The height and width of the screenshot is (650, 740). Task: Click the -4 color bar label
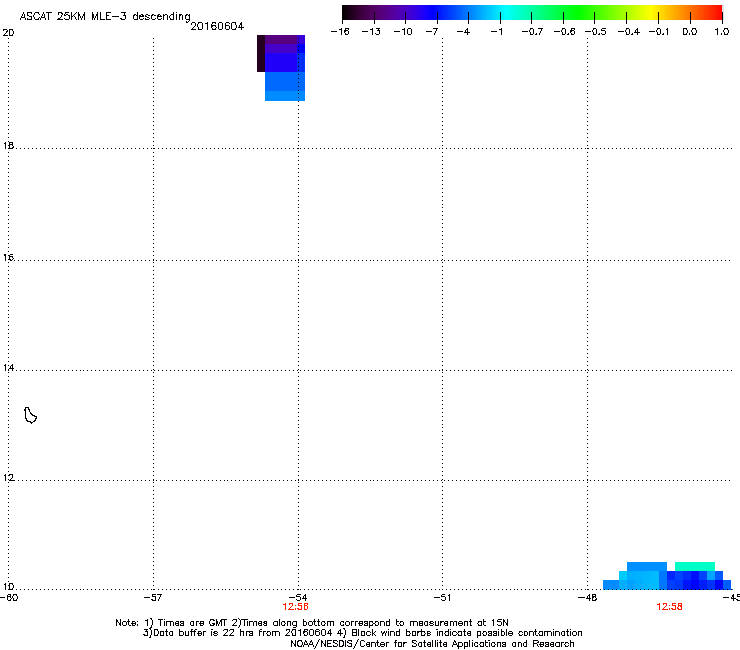(463, 32)
